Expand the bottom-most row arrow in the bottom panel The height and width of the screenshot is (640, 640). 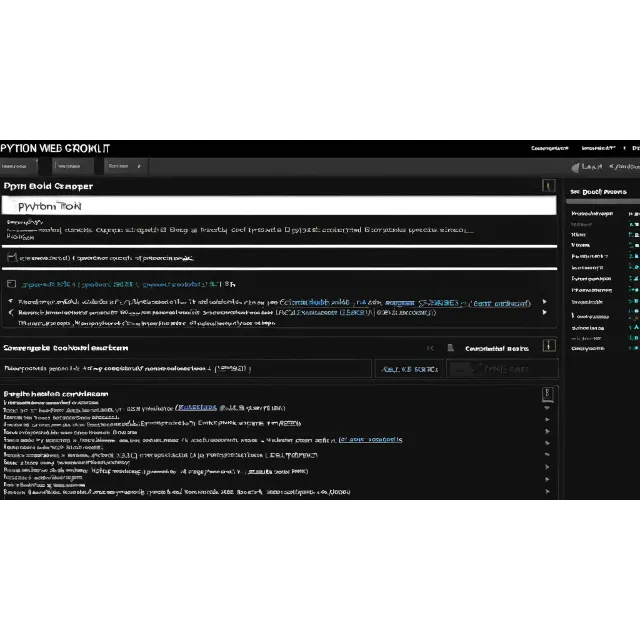tap(547, 492)
